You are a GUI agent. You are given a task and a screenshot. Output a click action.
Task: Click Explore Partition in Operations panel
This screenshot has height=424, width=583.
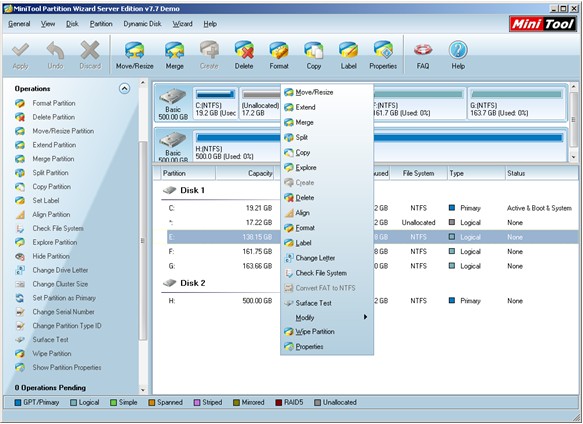tap(46, 242)
